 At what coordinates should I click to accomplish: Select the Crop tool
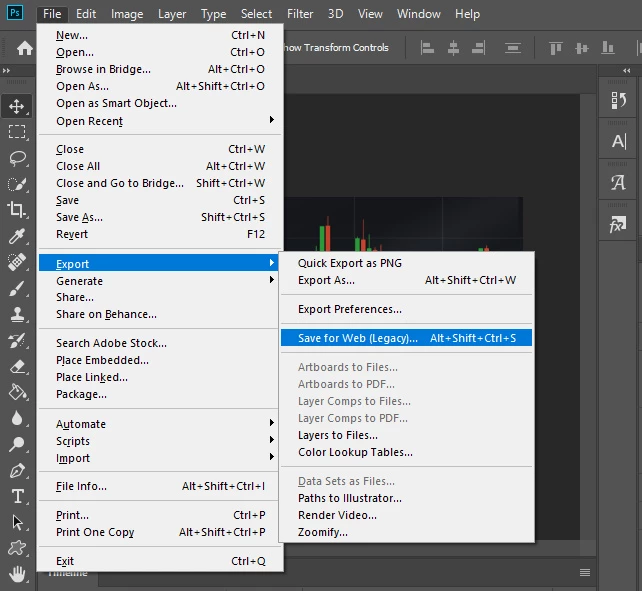point(16,210)
